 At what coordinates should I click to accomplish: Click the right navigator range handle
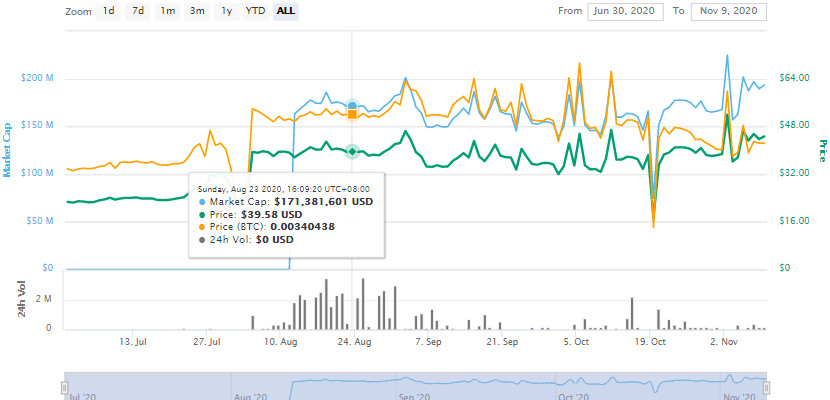tap(766, 389)
